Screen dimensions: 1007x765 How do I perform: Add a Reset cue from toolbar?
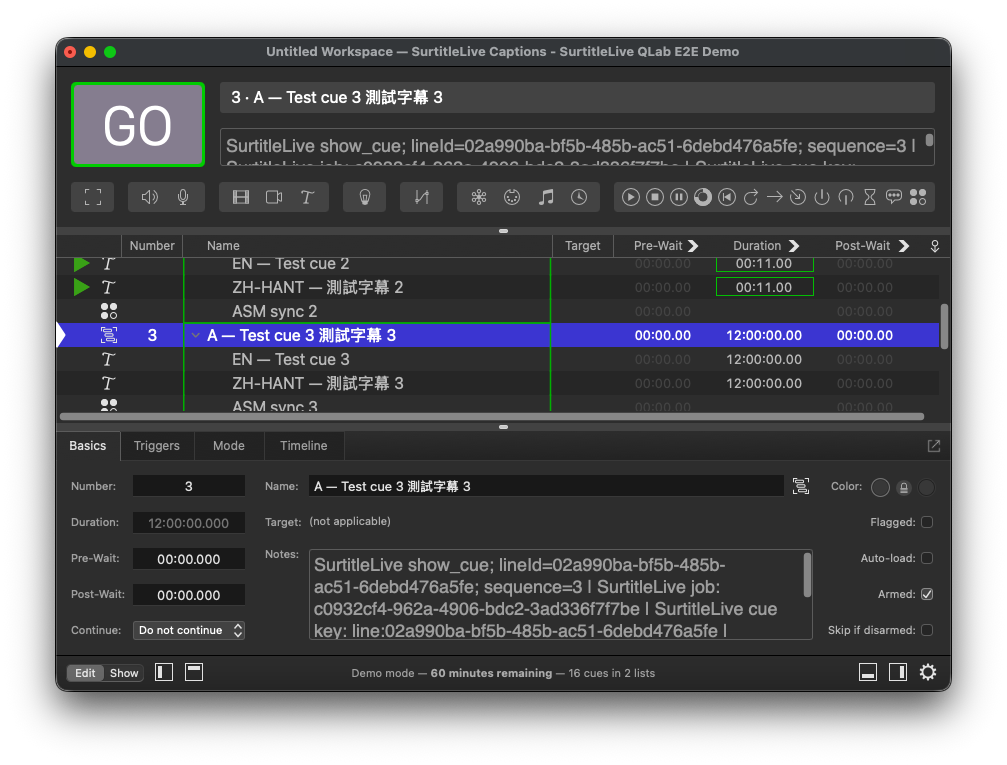coord(726,197)
